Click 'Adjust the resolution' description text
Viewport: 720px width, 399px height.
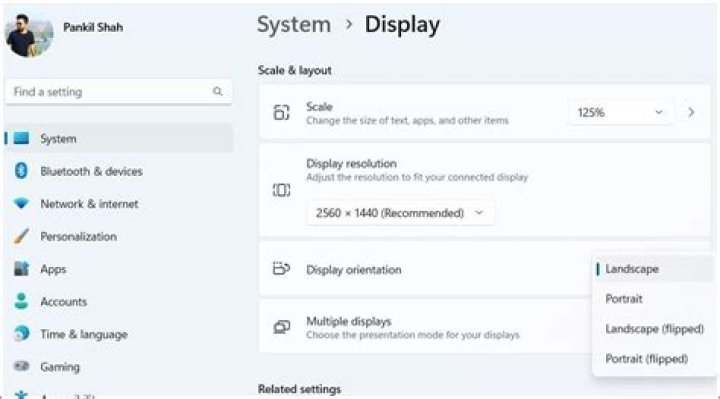pos(417,177)
